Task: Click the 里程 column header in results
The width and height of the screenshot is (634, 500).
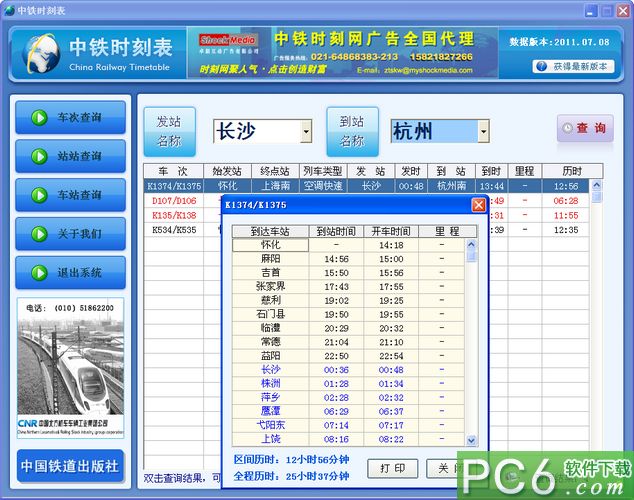Action: pyautogui.click(x=525, y=171)
